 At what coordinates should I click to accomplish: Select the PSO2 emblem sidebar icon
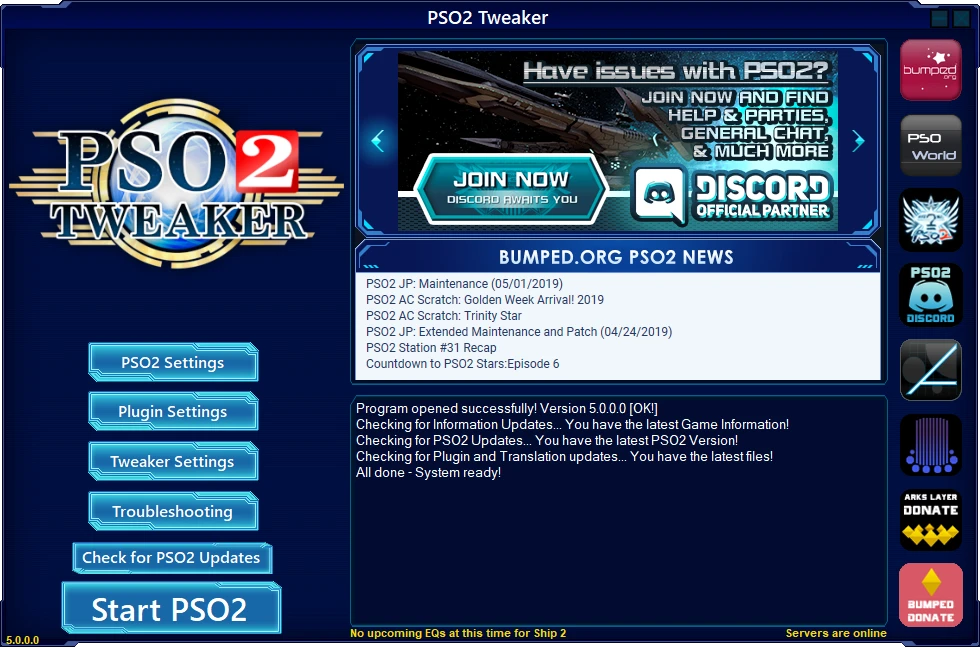931,220
